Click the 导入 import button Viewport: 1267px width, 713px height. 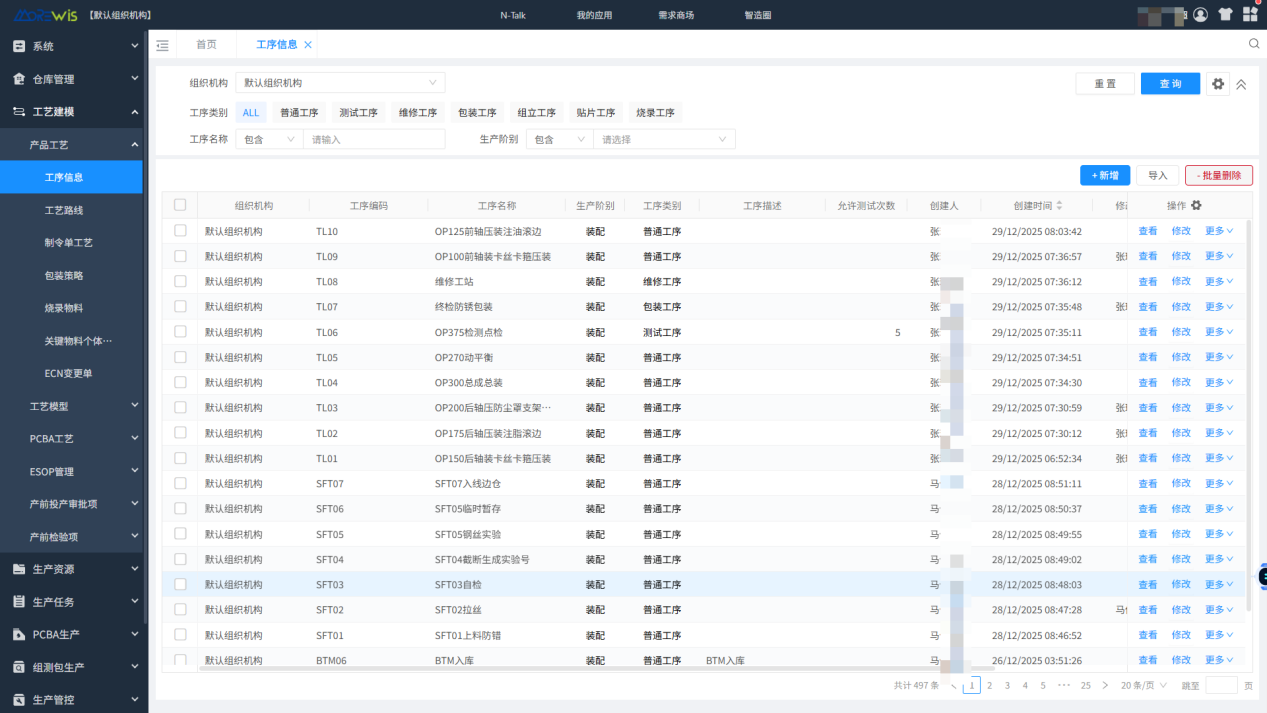click(1158, 175)
